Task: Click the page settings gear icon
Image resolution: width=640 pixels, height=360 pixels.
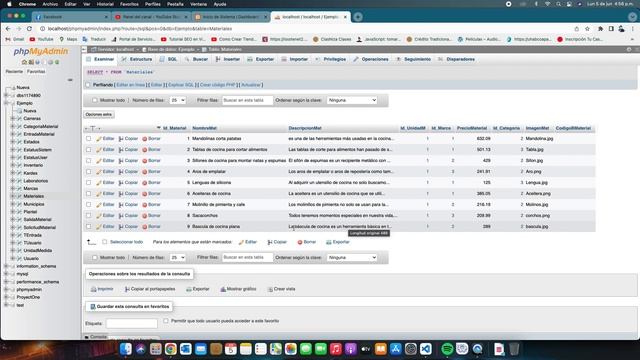Action: (x=629, y=49)
